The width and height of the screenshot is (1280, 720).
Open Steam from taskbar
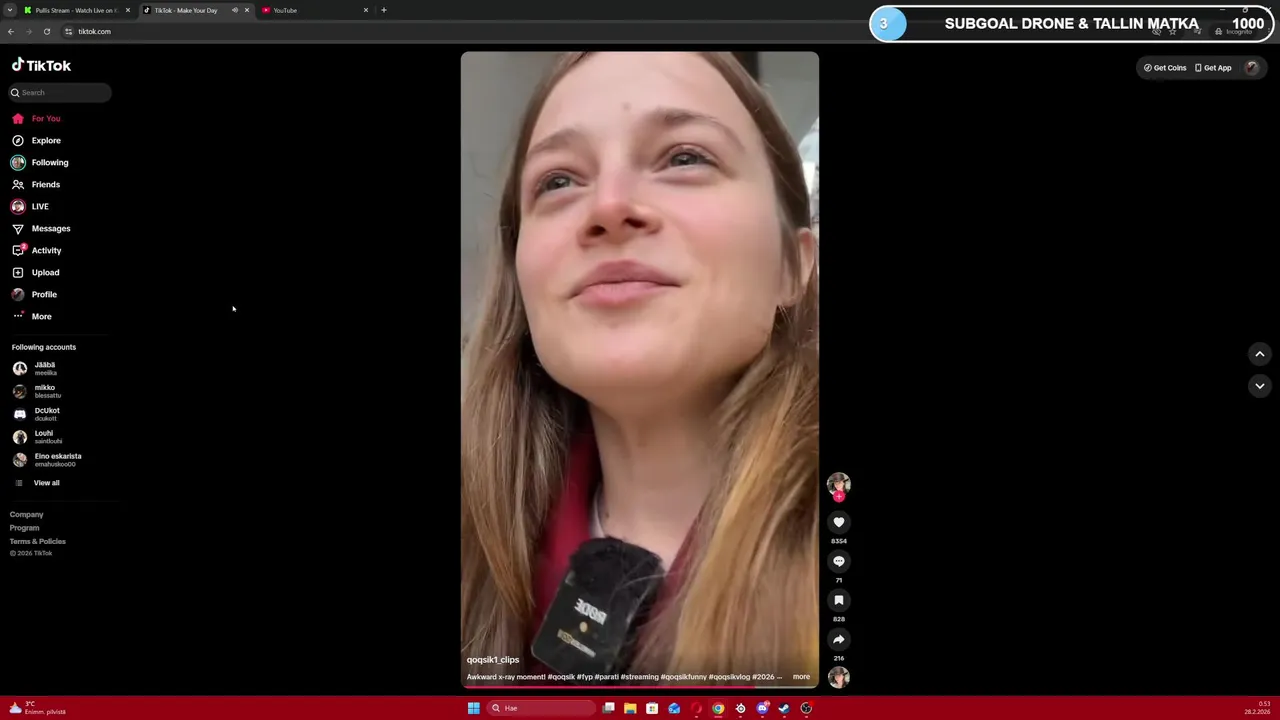coord(784,708)
